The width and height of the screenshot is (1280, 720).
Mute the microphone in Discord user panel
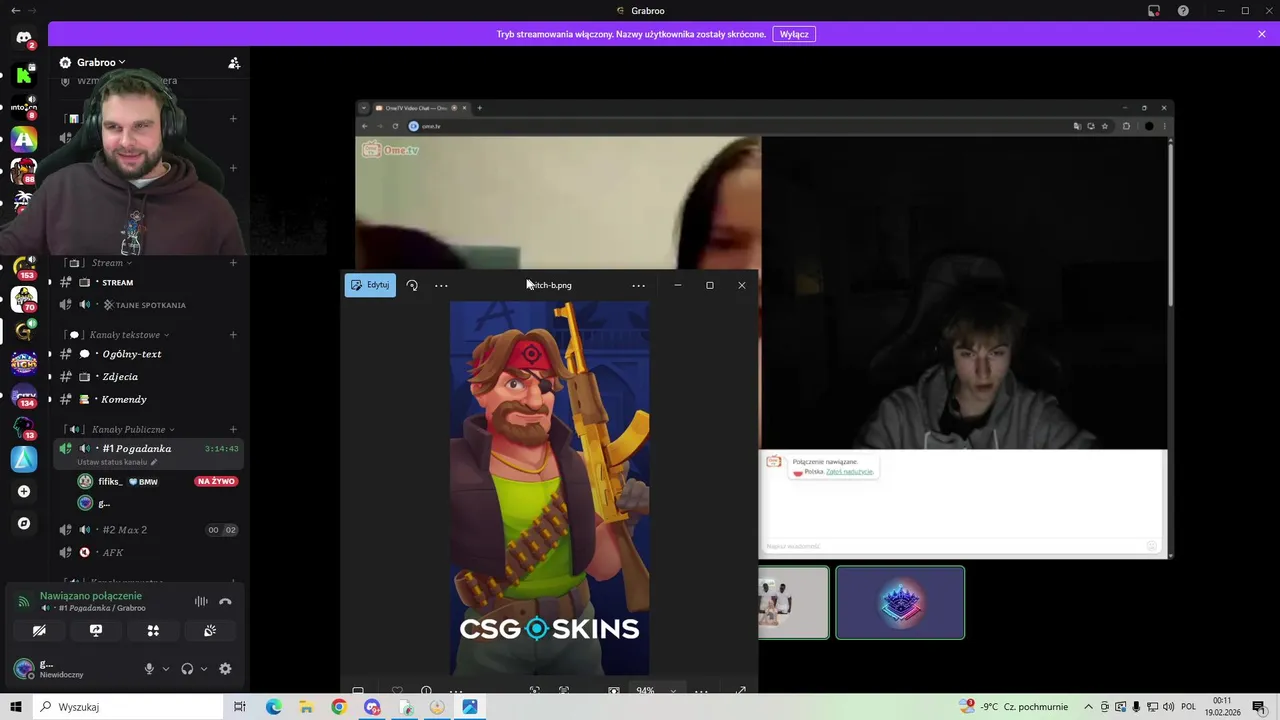coord(149,669)
